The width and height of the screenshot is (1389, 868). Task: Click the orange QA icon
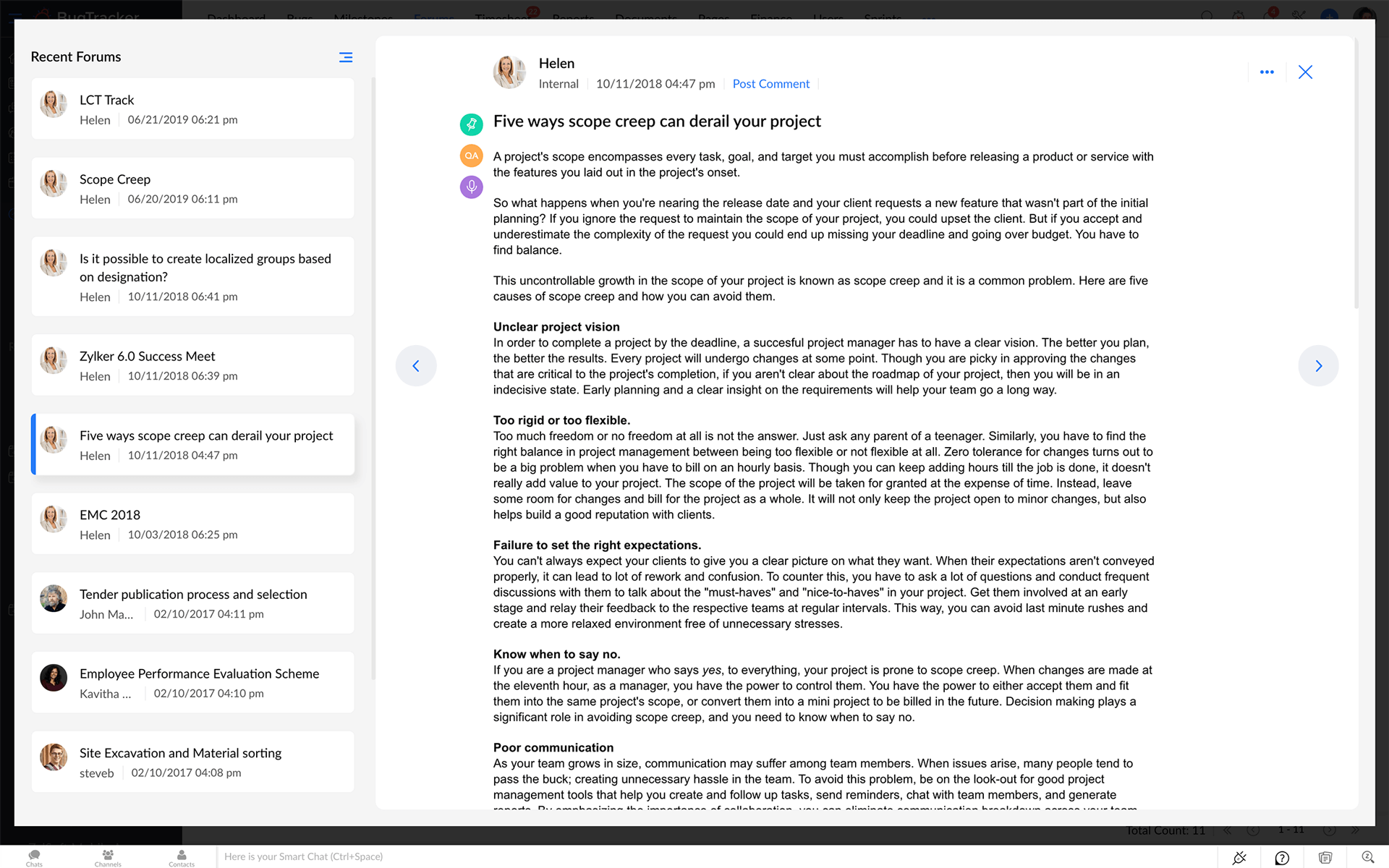pyautogui.click(x=472, y=156)
